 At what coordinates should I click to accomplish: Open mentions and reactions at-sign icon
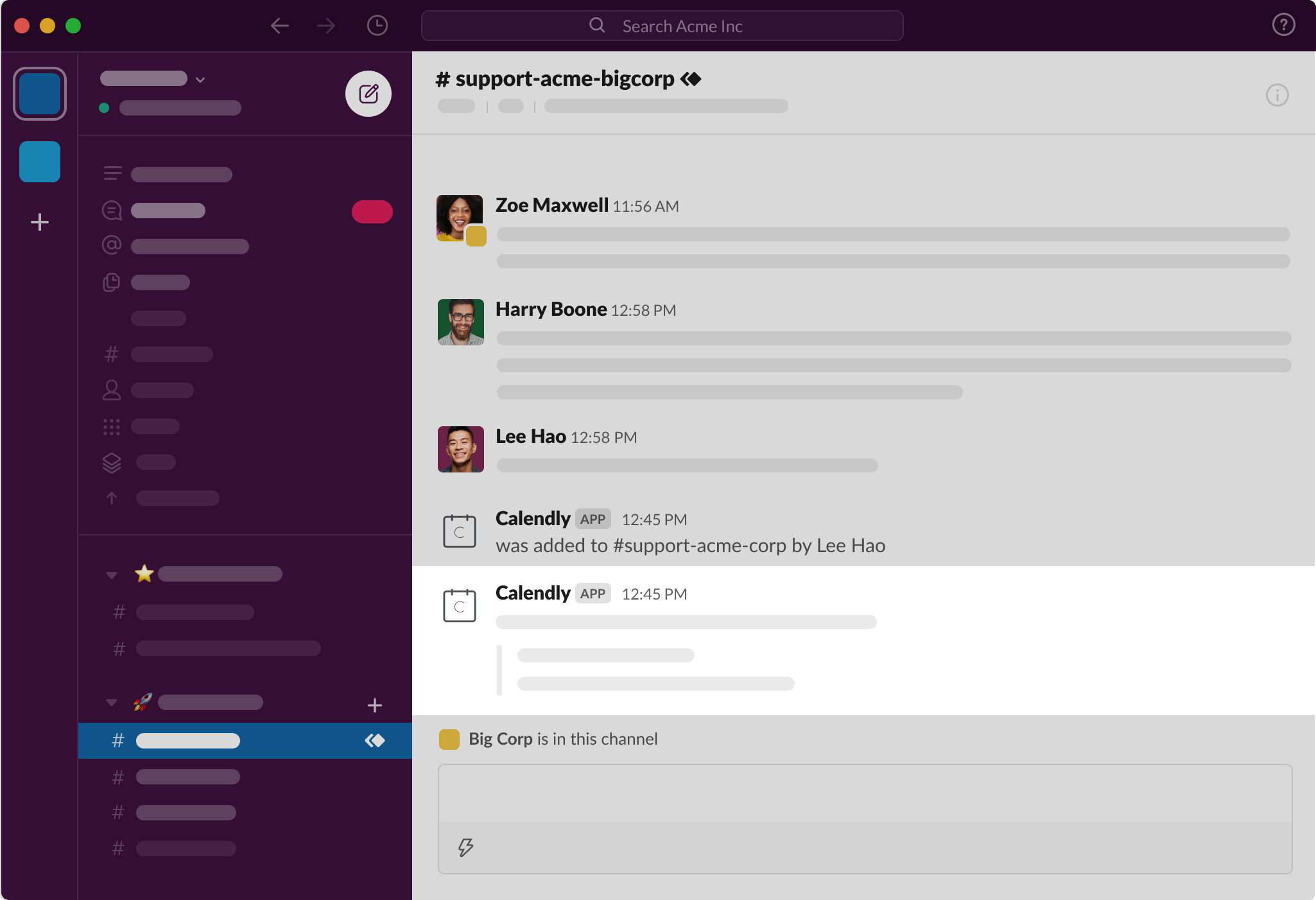pyautogui.click(x=112, y=245)
